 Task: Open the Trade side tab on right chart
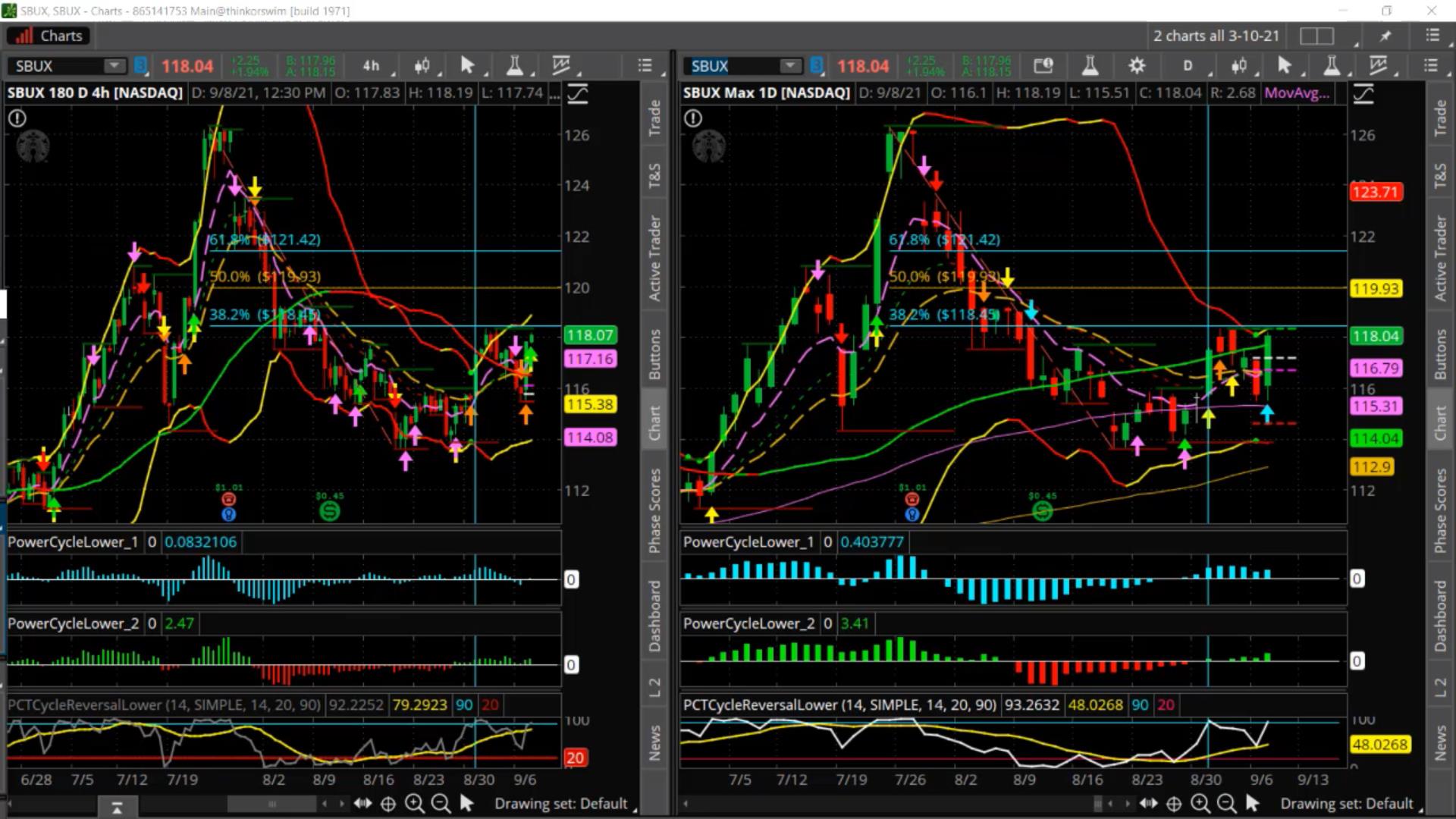click(x=1440, y=118)
